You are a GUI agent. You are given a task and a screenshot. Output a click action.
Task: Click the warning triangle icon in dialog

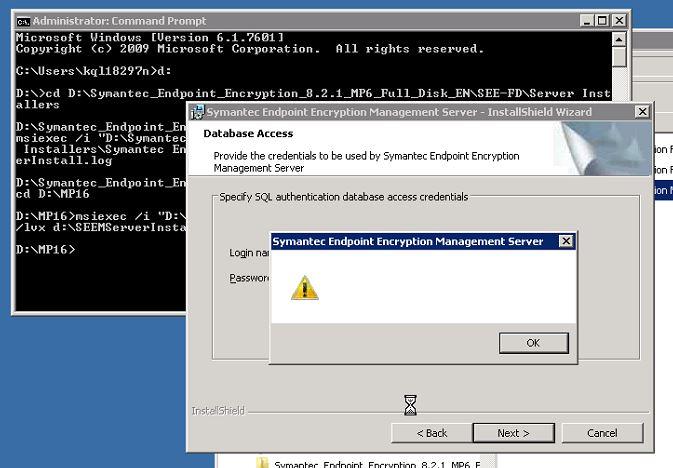coord(304,288)
